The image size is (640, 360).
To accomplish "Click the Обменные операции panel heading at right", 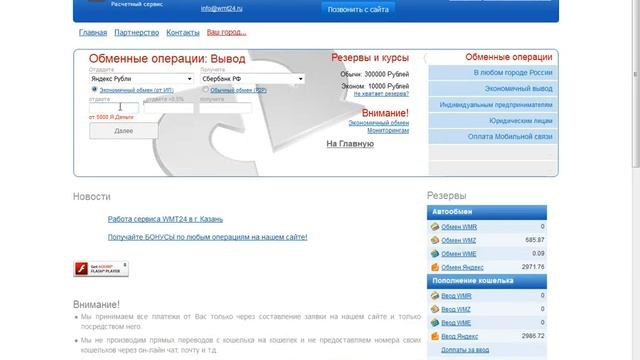I will click(x=509, y=57).
